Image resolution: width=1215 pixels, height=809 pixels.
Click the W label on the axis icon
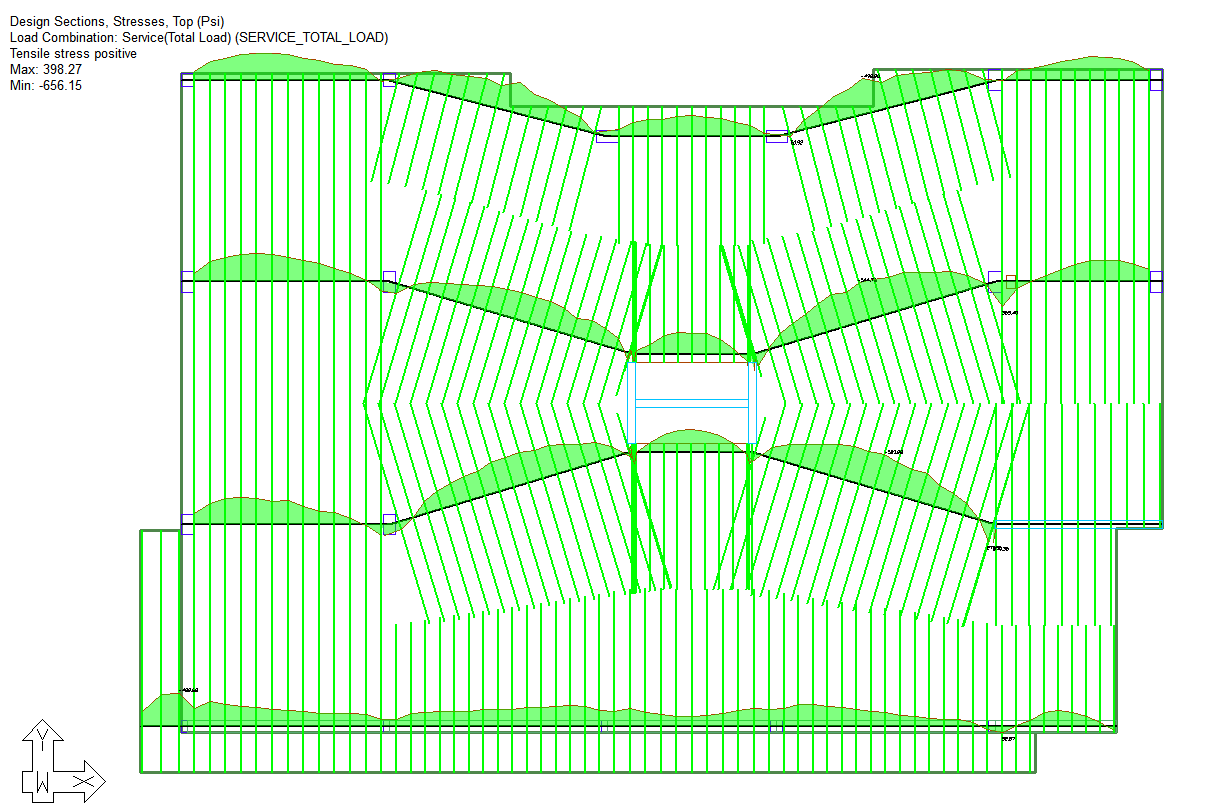(42, 781)
